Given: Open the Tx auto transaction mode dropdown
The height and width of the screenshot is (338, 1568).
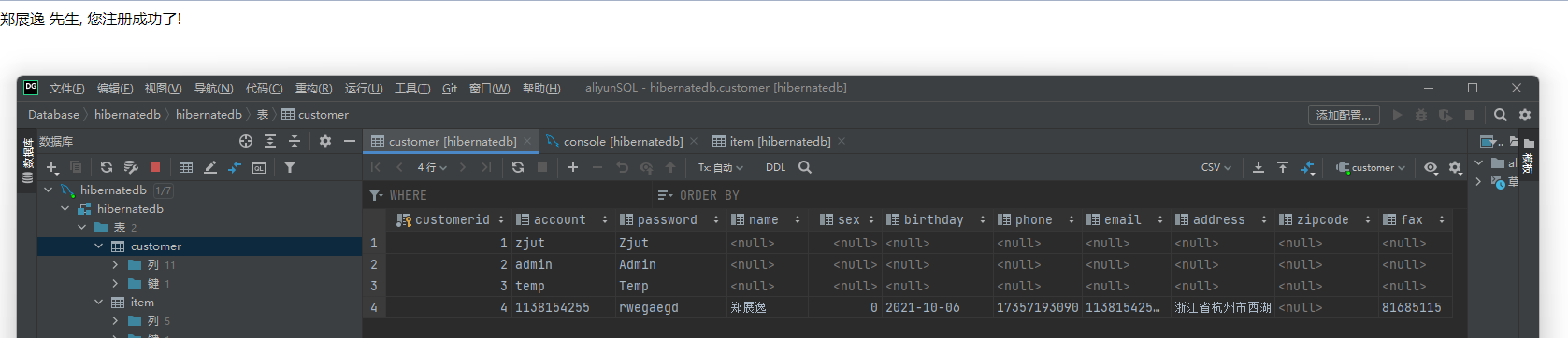Looking at the screenshot, I should click(x=720, y=167).
